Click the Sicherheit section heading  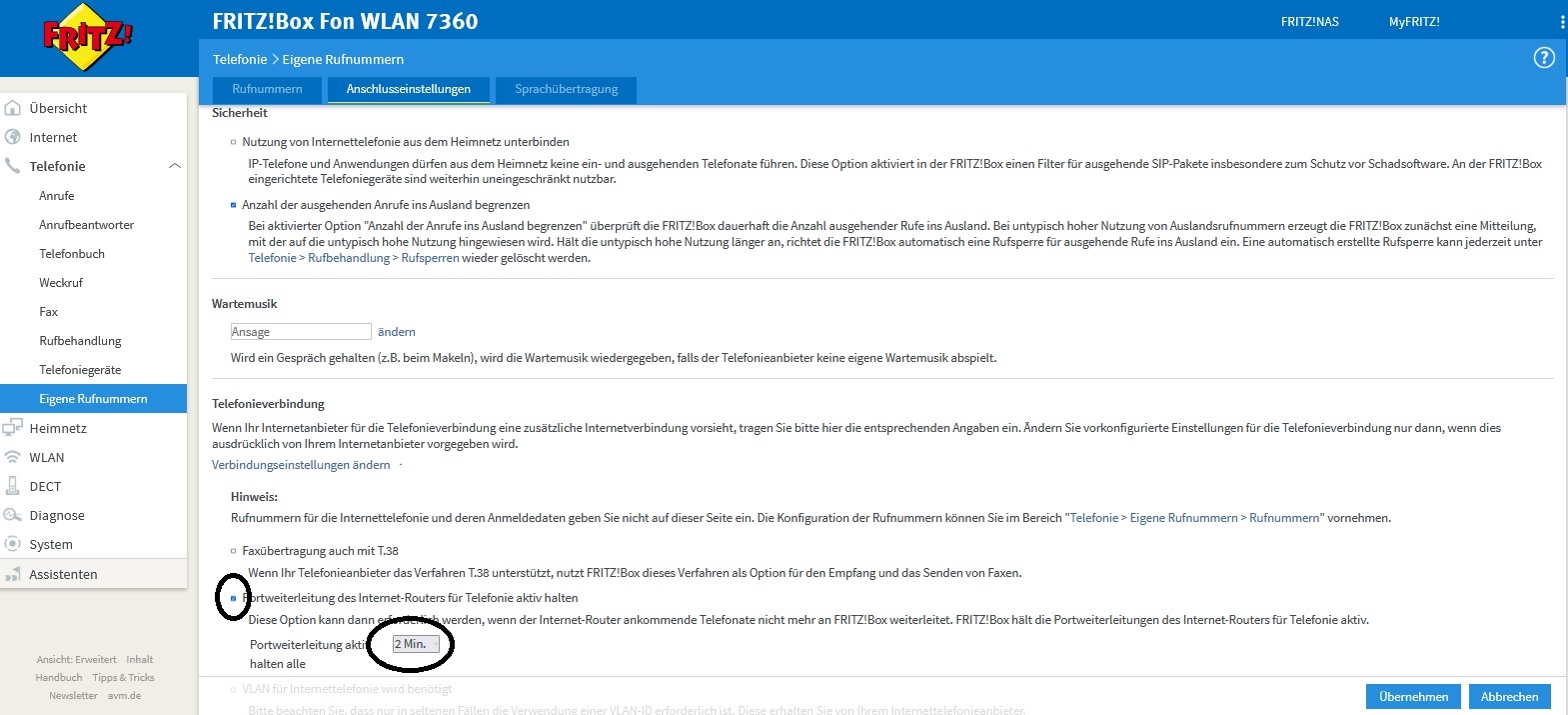coord(240,113)
